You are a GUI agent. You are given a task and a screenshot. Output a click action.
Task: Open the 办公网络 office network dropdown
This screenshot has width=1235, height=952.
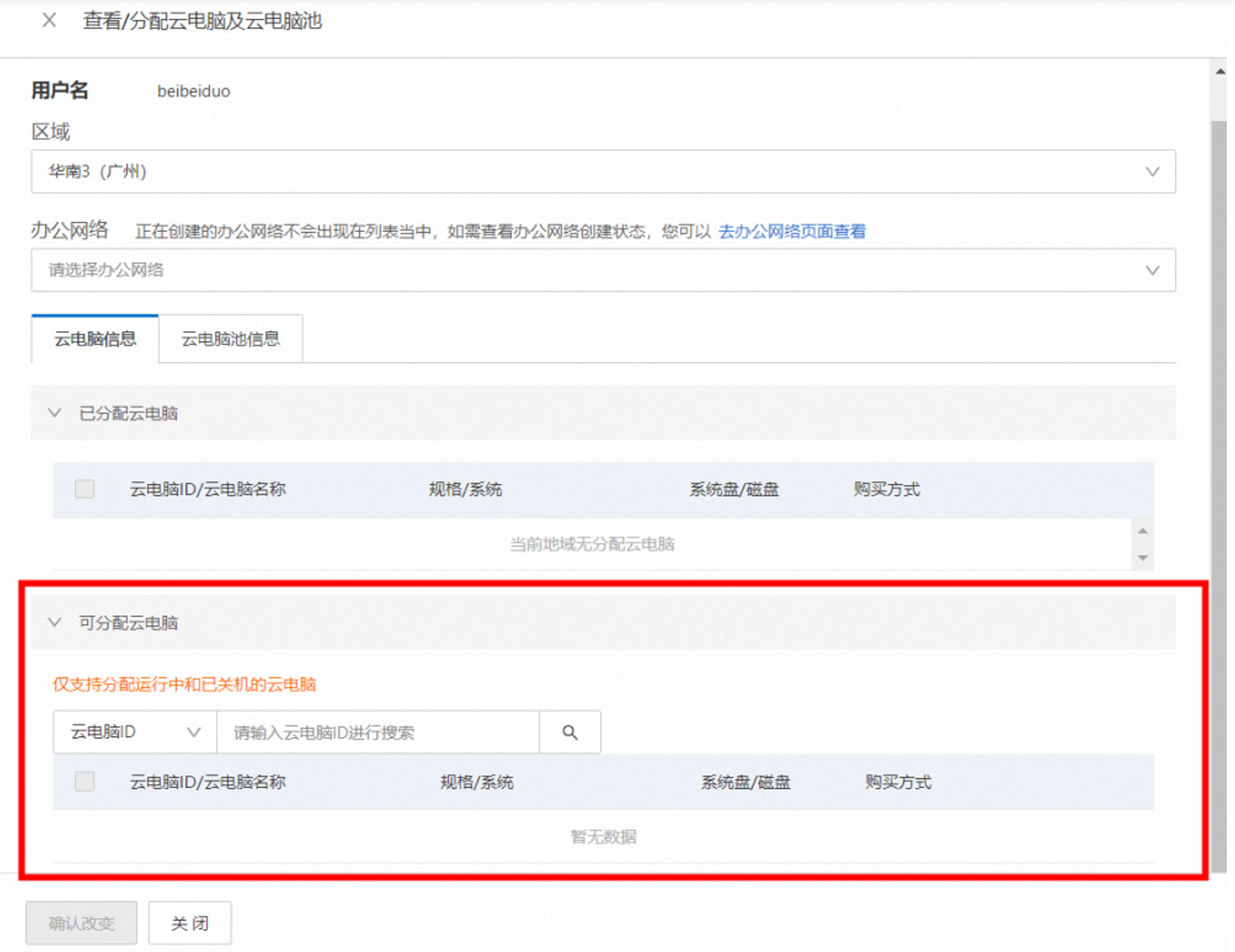pos(604,270)
